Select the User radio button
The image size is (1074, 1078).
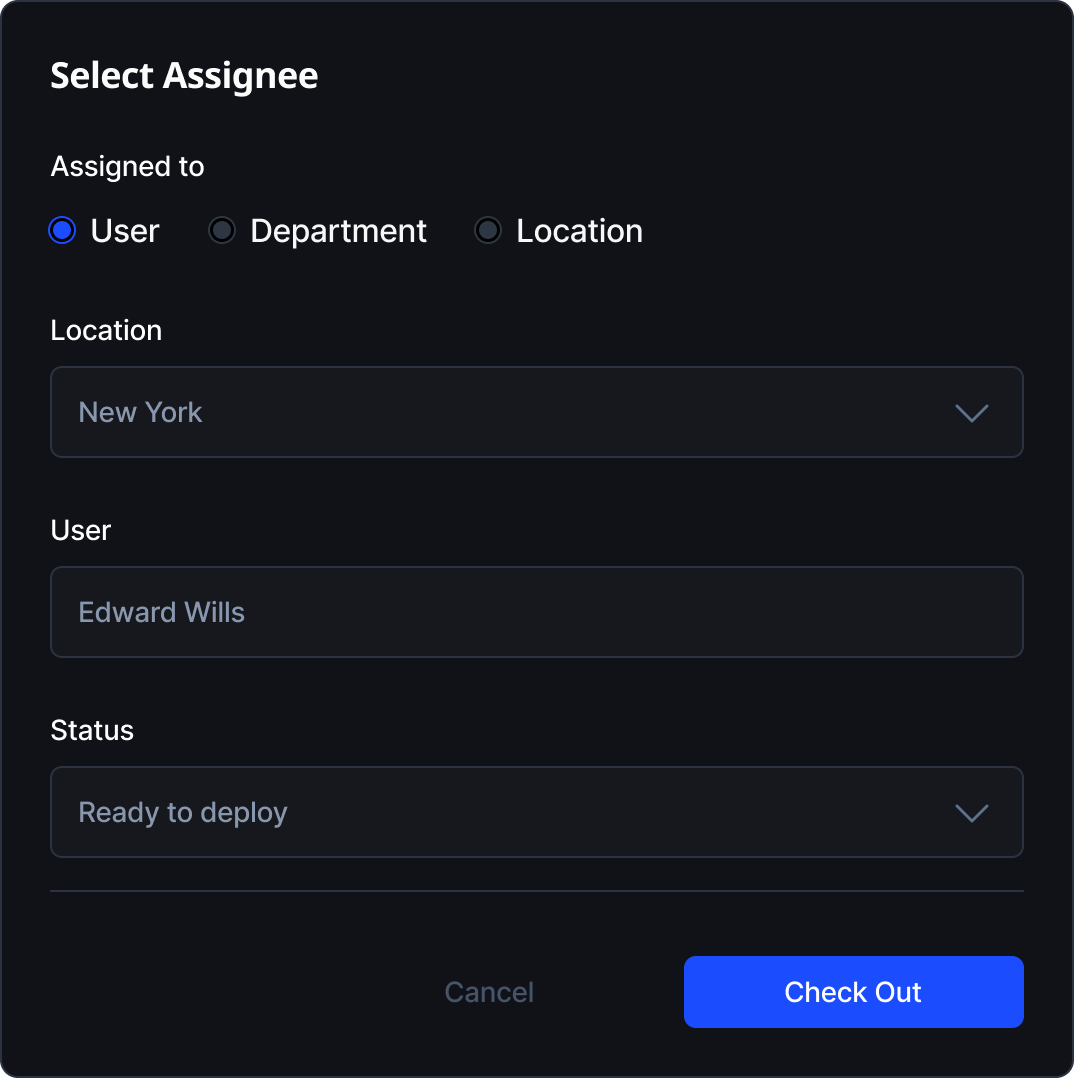point(61,230)
